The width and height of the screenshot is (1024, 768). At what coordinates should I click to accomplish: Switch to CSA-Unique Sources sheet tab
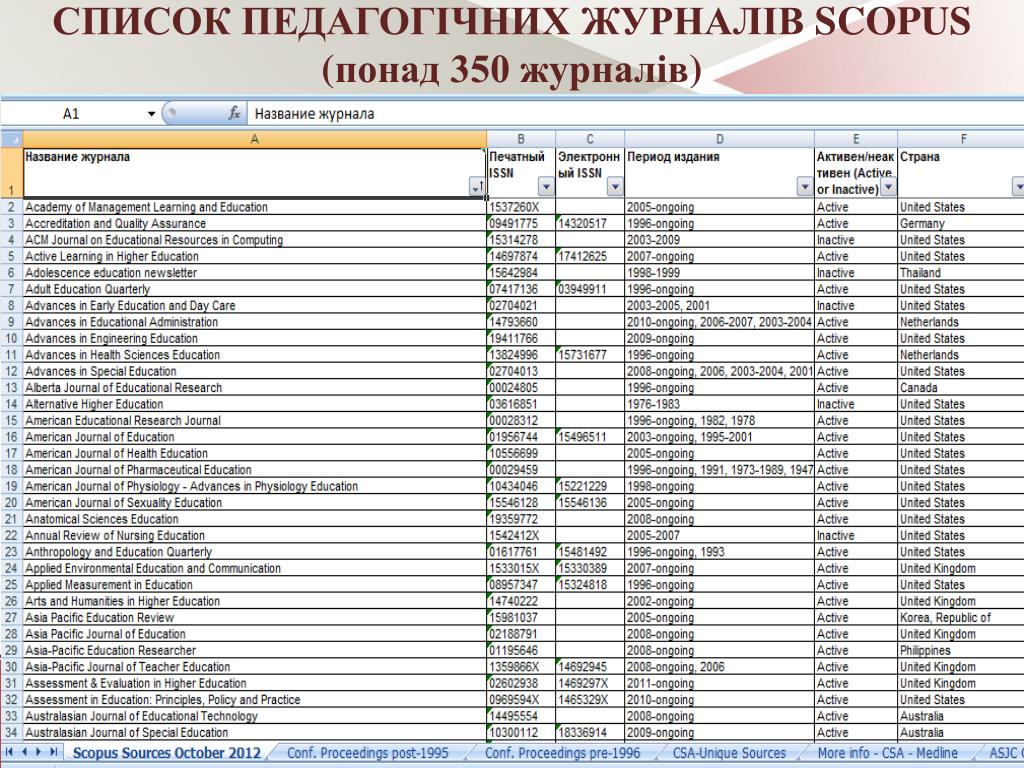click(x=729, y=753)
